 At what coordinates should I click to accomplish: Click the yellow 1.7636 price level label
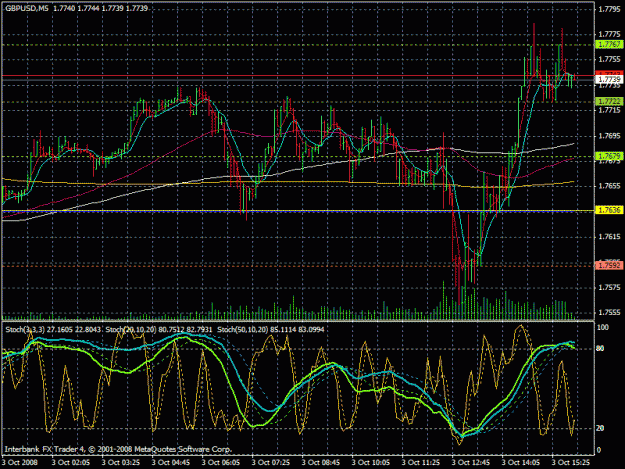pos(609,210)
